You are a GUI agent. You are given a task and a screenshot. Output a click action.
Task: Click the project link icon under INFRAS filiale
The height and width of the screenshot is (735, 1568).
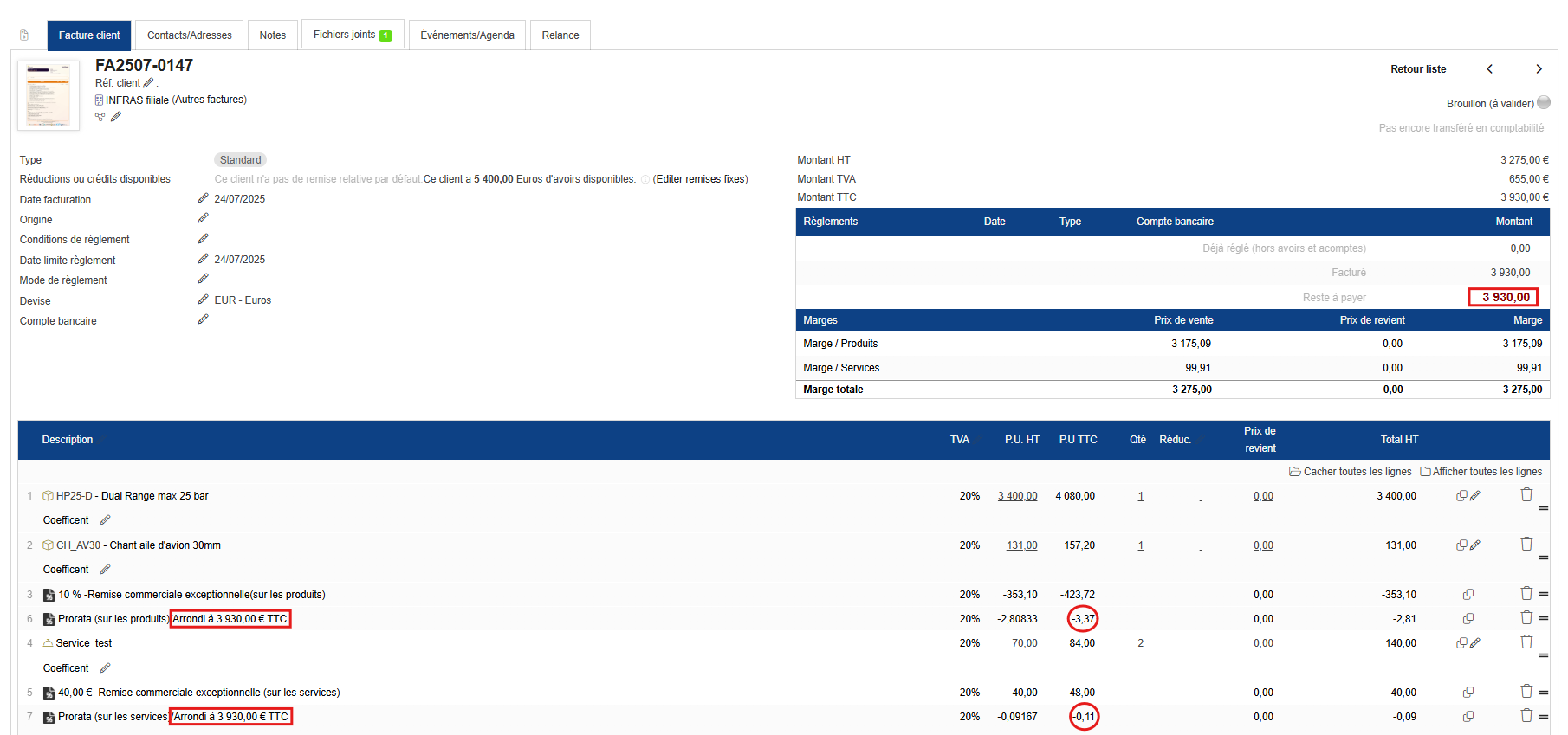coord(100,117)
